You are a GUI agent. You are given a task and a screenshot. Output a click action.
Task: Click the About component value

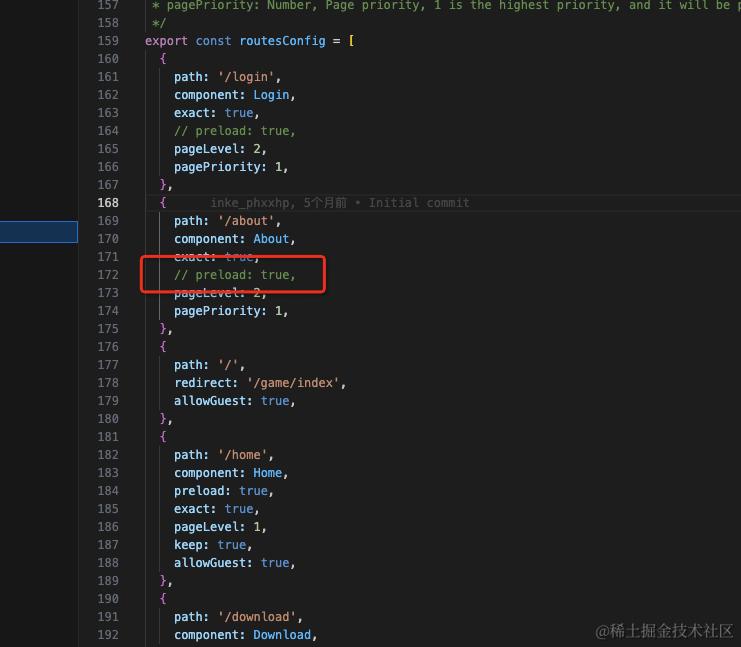[x=271, y=239]
